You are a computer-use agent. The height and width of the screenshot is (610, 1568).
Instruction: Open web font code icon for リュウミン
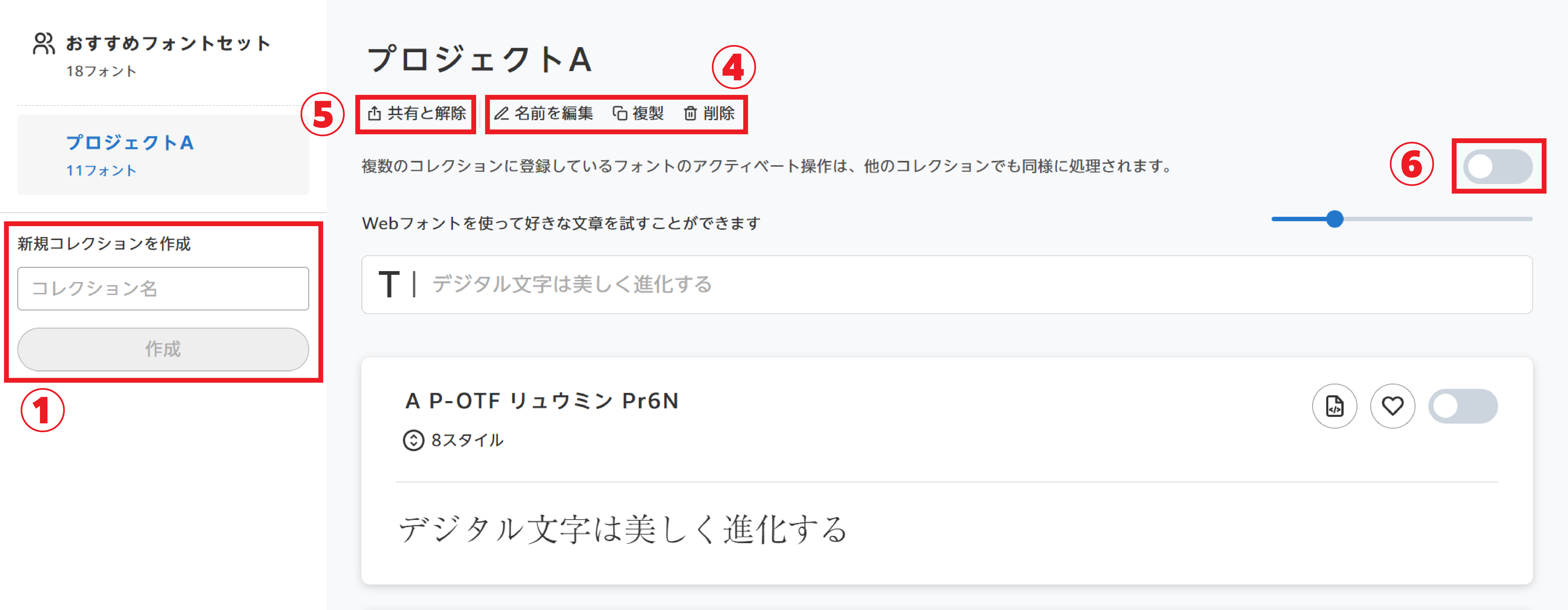[x=1334, y=406]
